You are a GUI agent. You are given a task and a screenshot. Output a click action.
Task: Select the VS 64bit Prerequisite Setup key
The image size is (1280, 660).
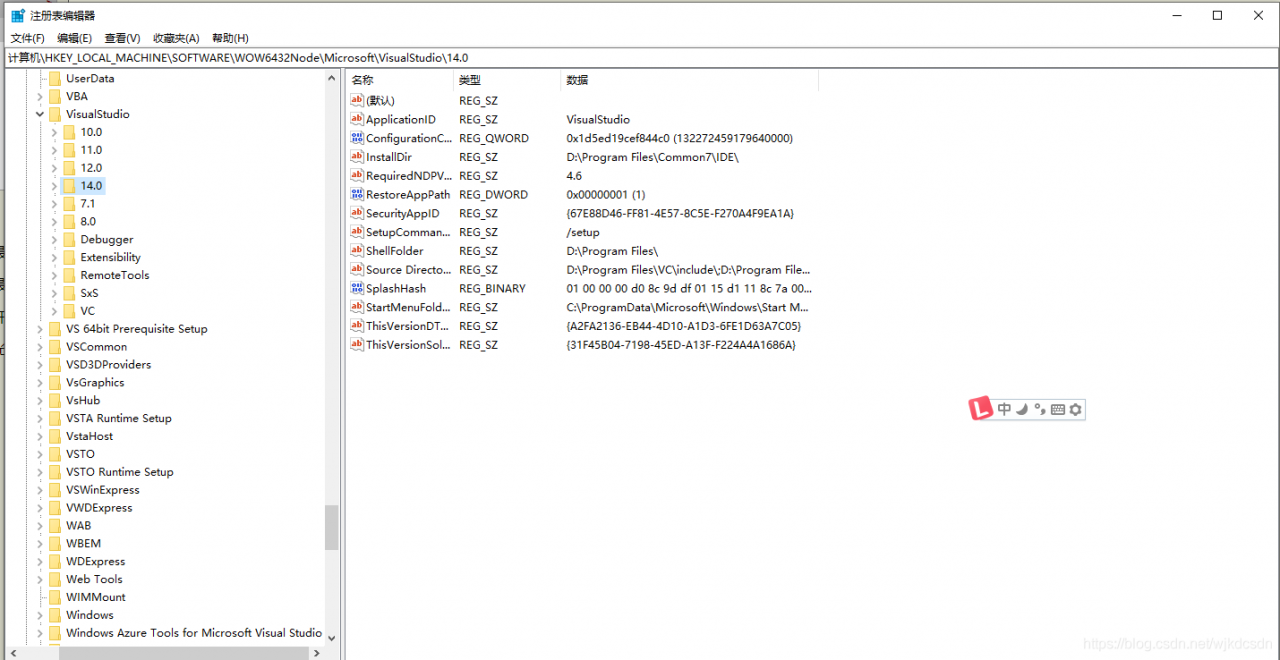(137, 329)
